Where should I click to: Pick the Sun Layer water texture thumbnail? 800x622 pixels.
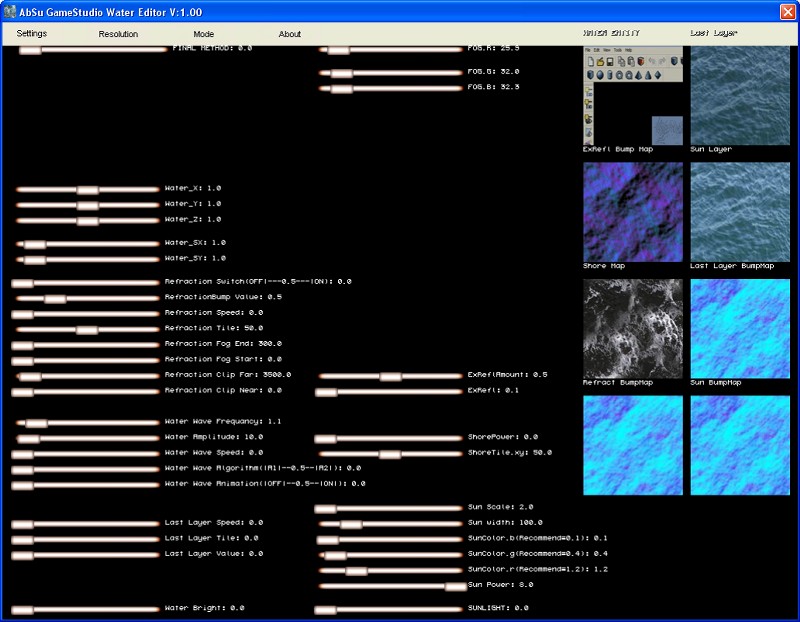[x=740, y=211]
